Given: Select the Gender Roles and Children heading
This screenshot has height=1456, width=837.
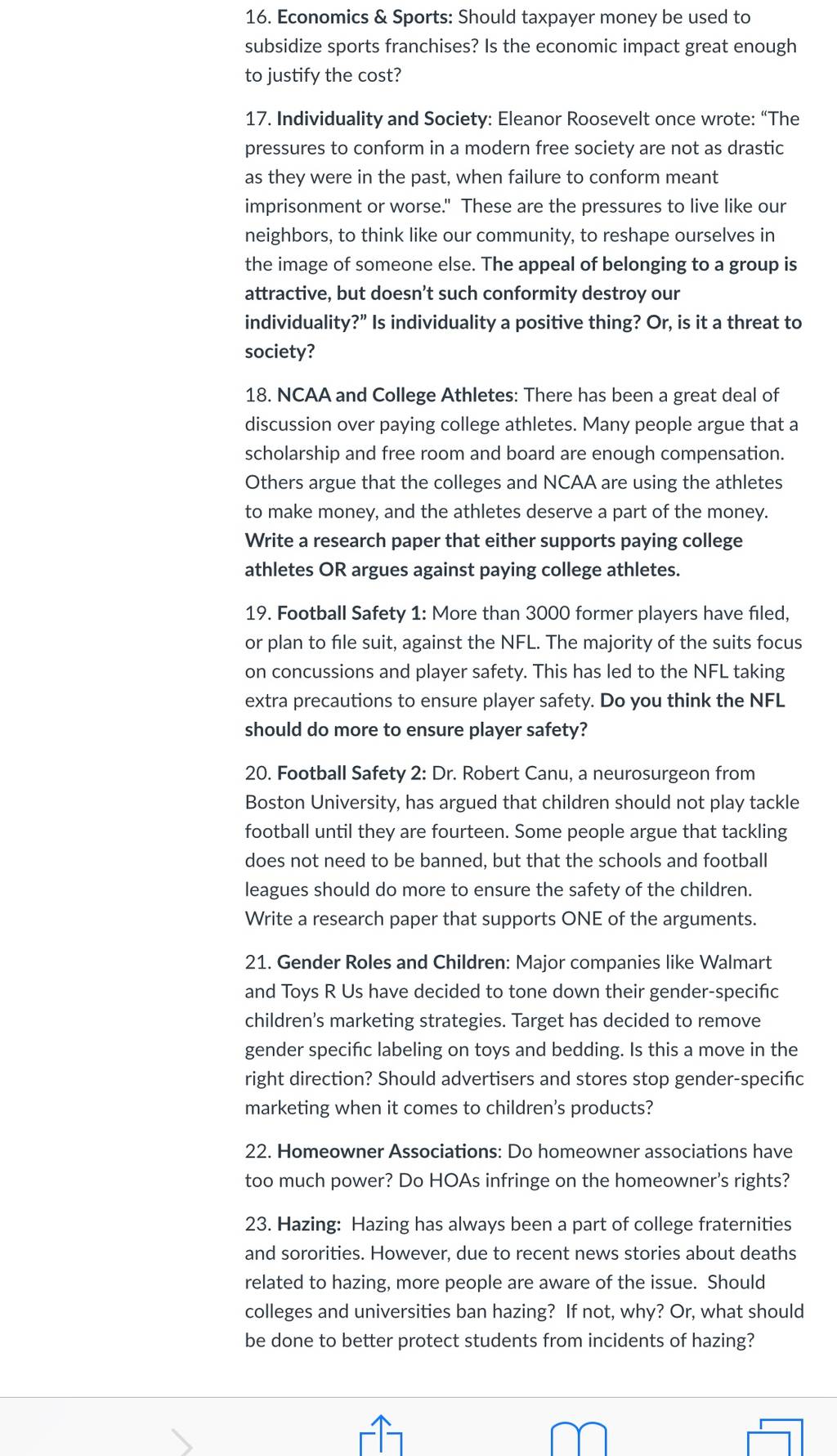Looking at the screenshot, I should click(391, 963).
